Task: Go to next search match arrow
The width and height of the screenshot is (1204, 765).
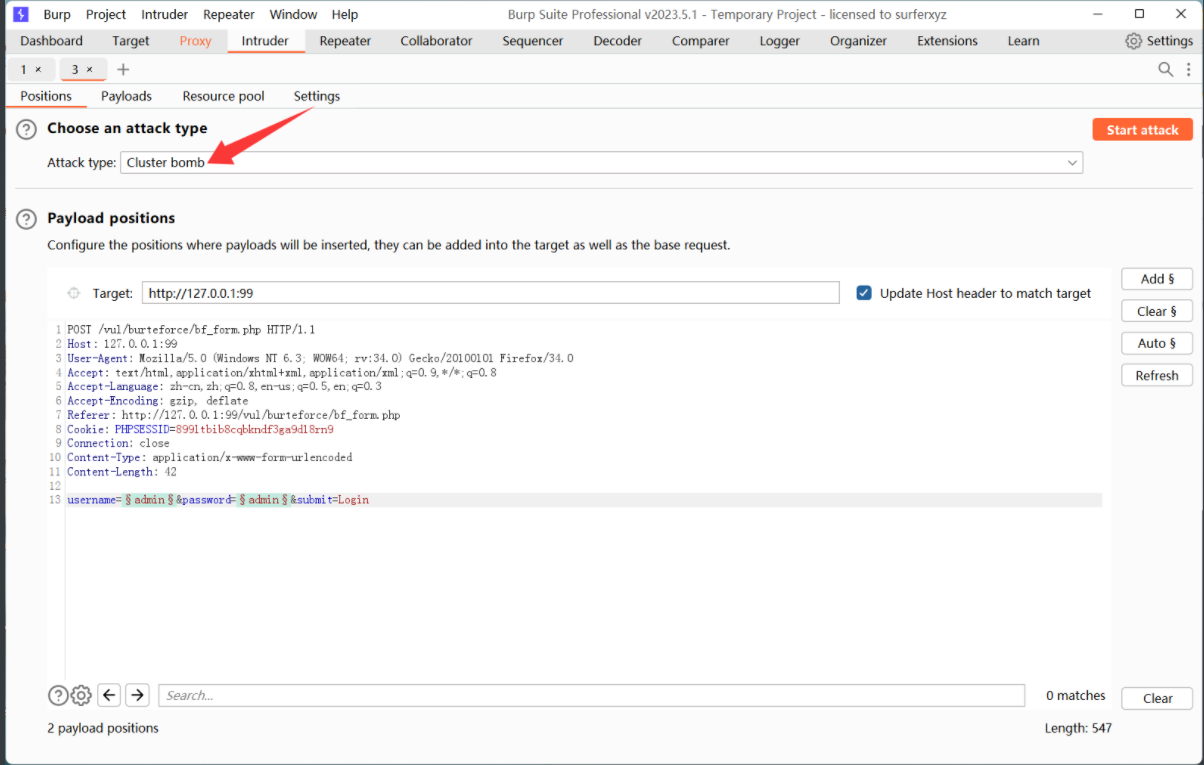Action: (137, 695)
